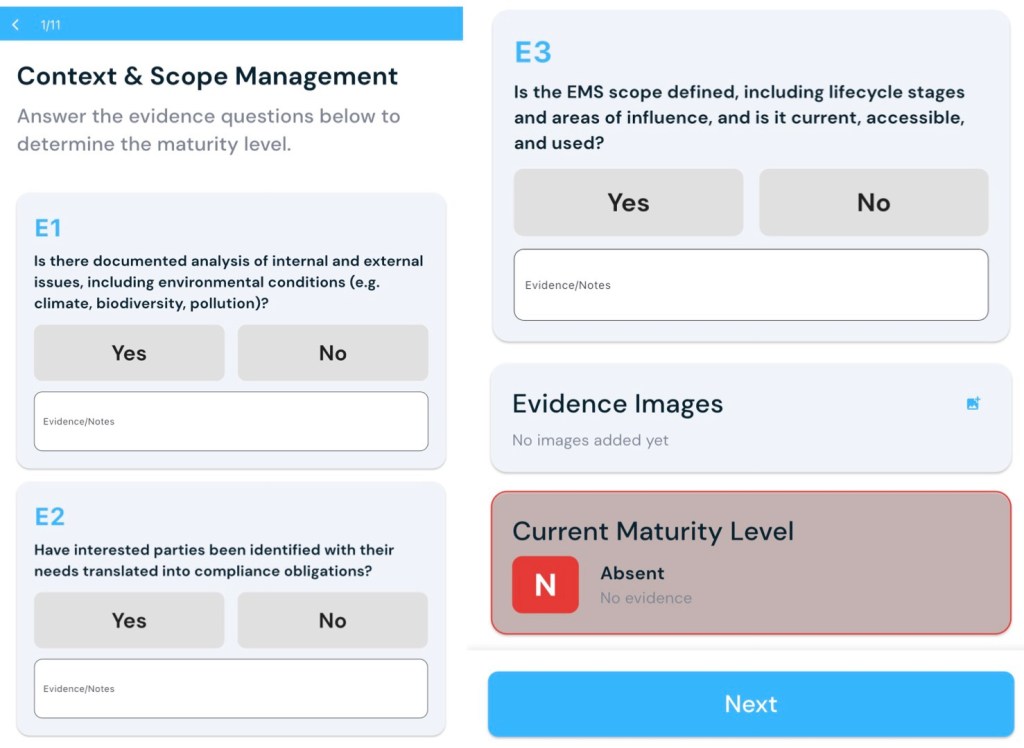This screenshot has height=748, width=1024.
Task: Tap the E2 question label
Action: [50, 516]
